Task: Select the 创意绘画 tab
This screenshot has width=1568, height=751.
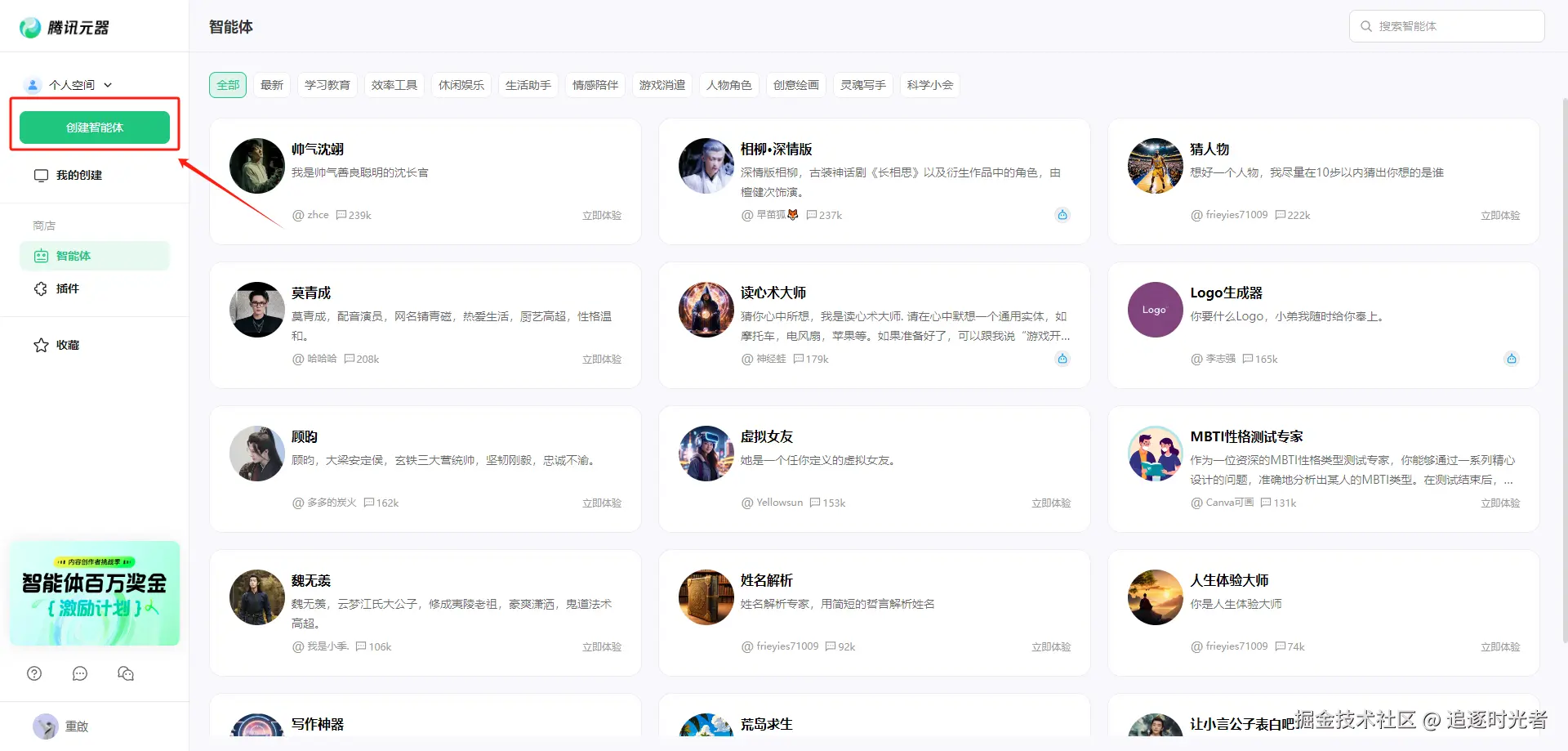Action: point(796,85)
